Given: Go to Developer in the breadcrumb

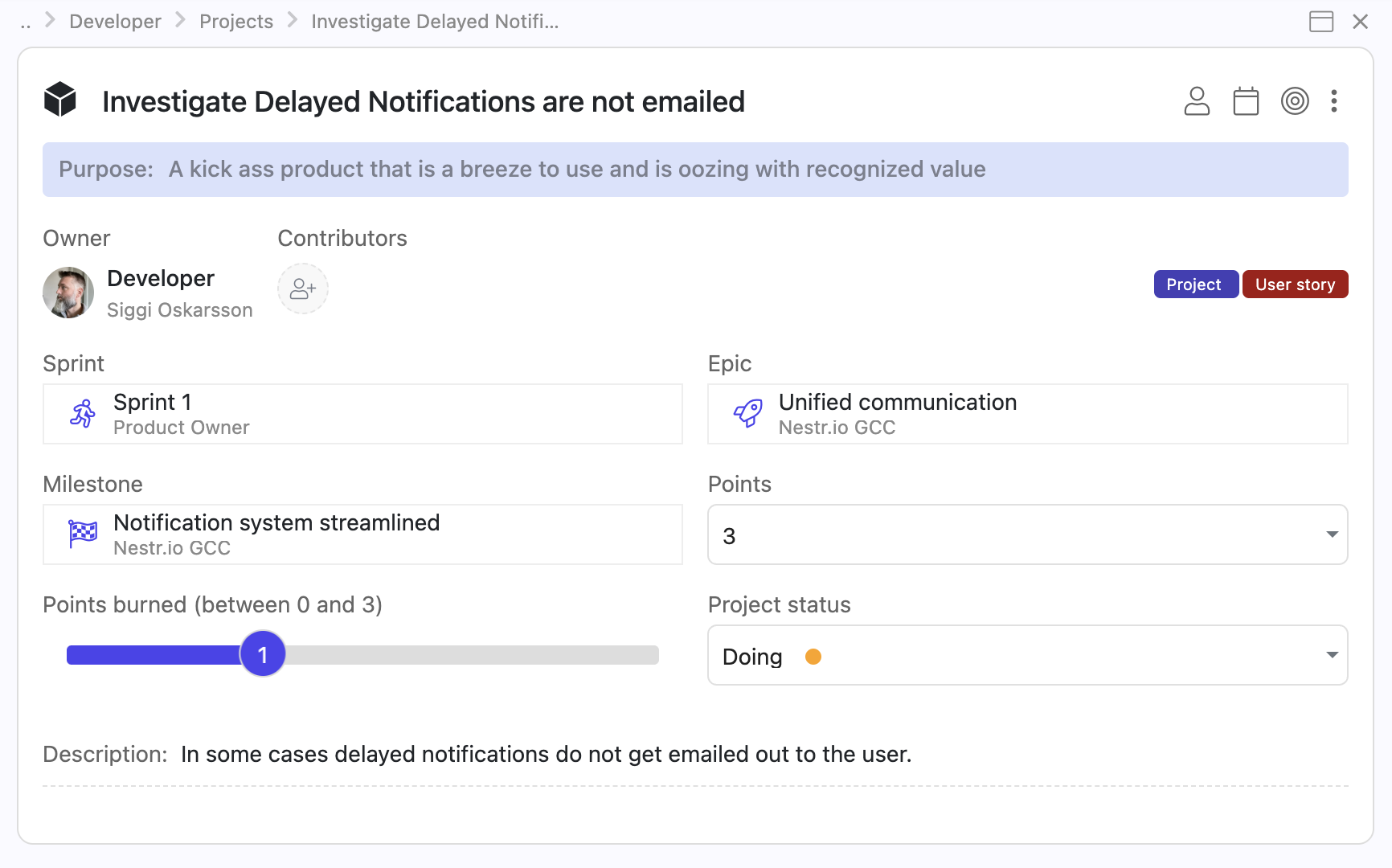Looking at the screenshot, I should [x=115, y=22].
